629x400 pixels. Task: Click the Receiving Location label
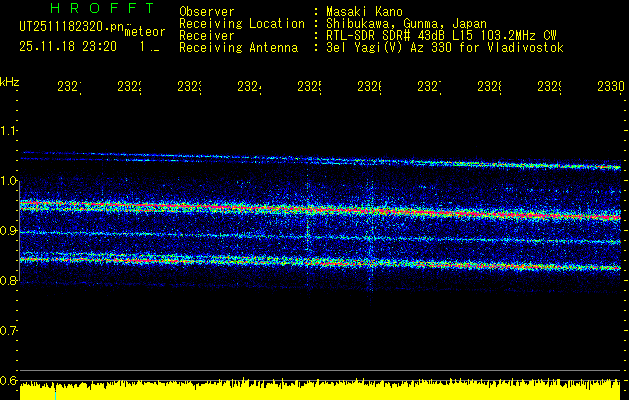coord(242,24)
